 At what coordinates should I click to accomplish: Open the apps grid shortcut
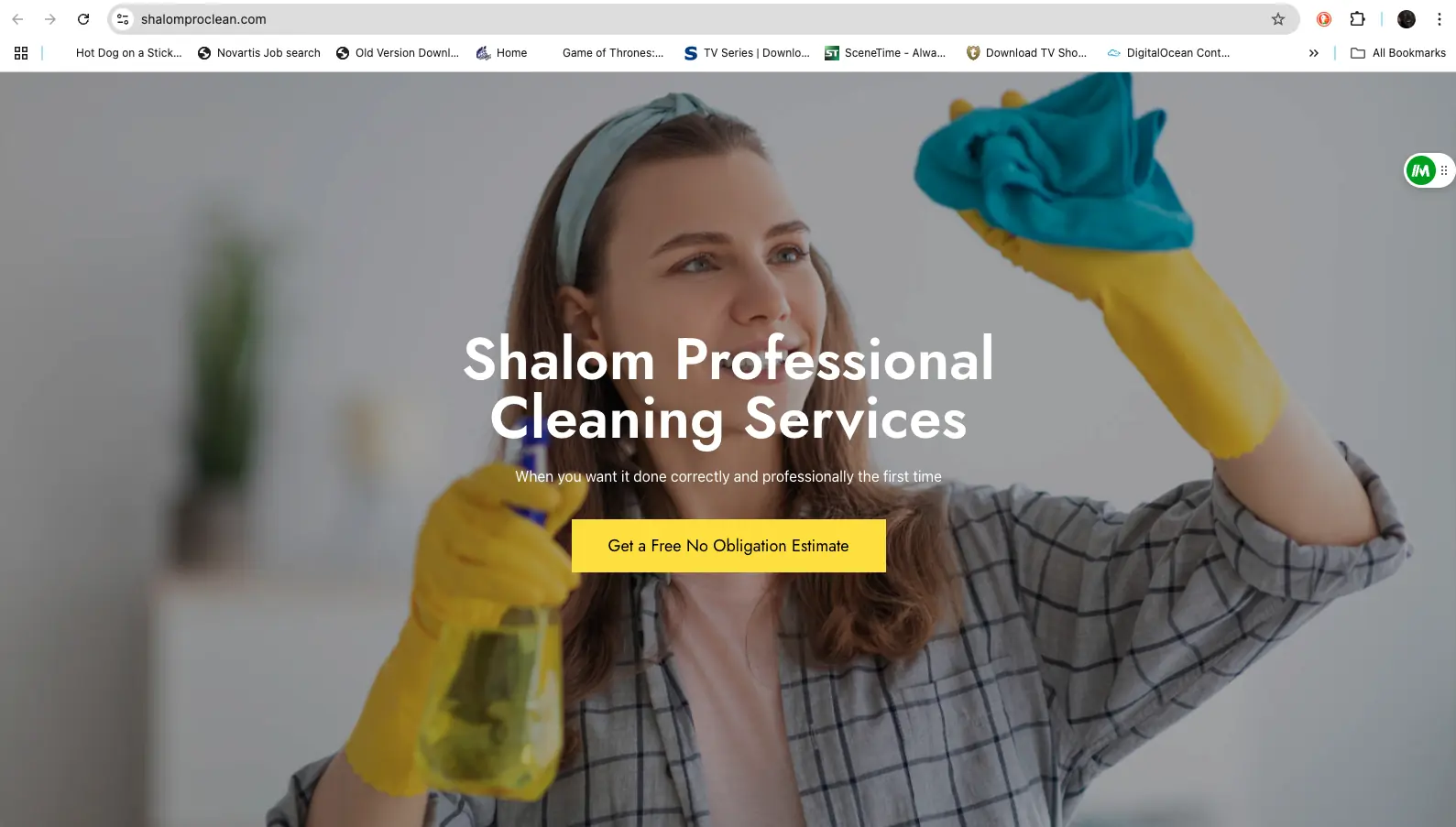pos(21,53)
